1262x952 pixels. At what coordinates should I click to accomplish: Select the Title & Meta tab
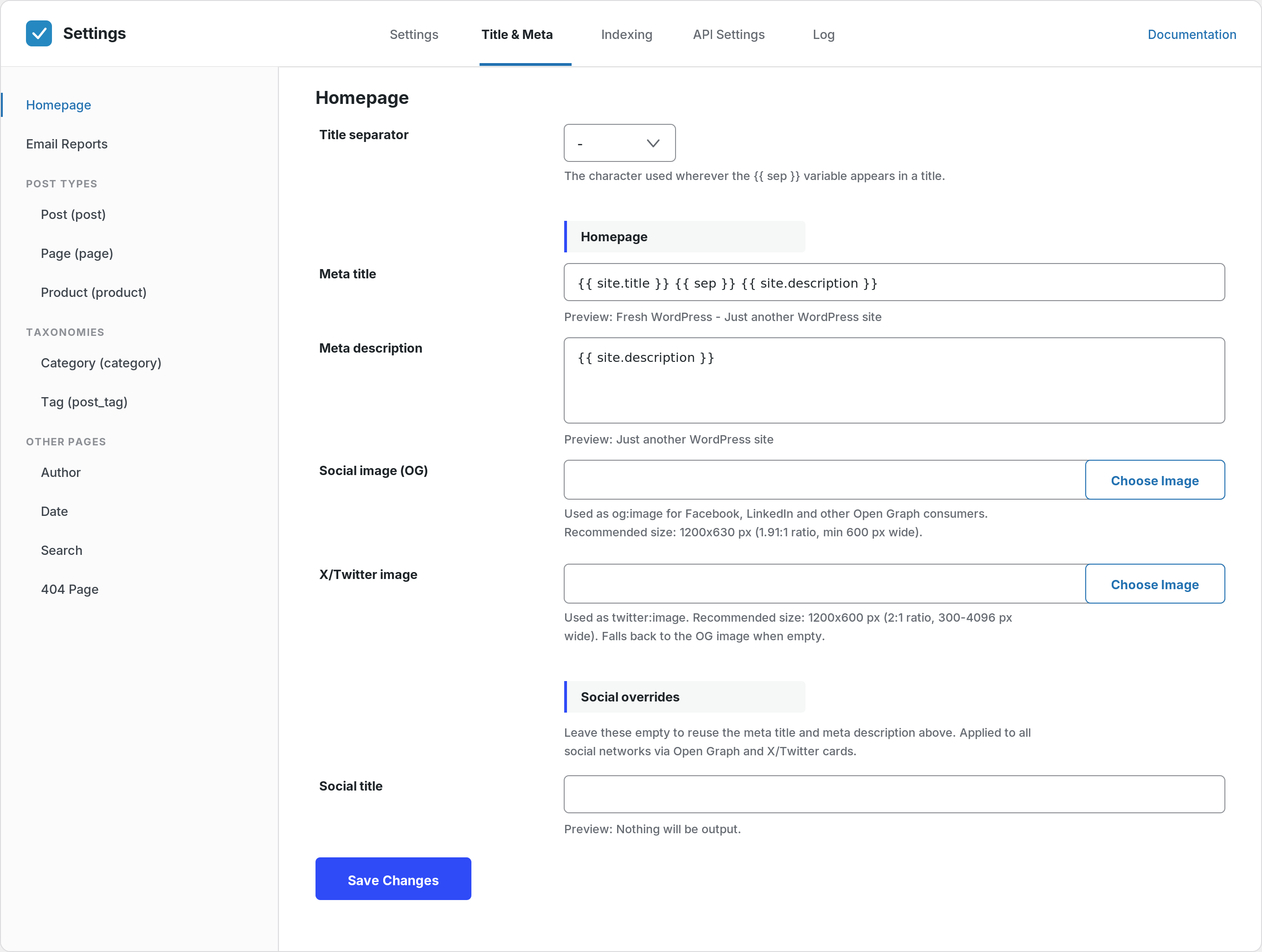pos(517,34)
